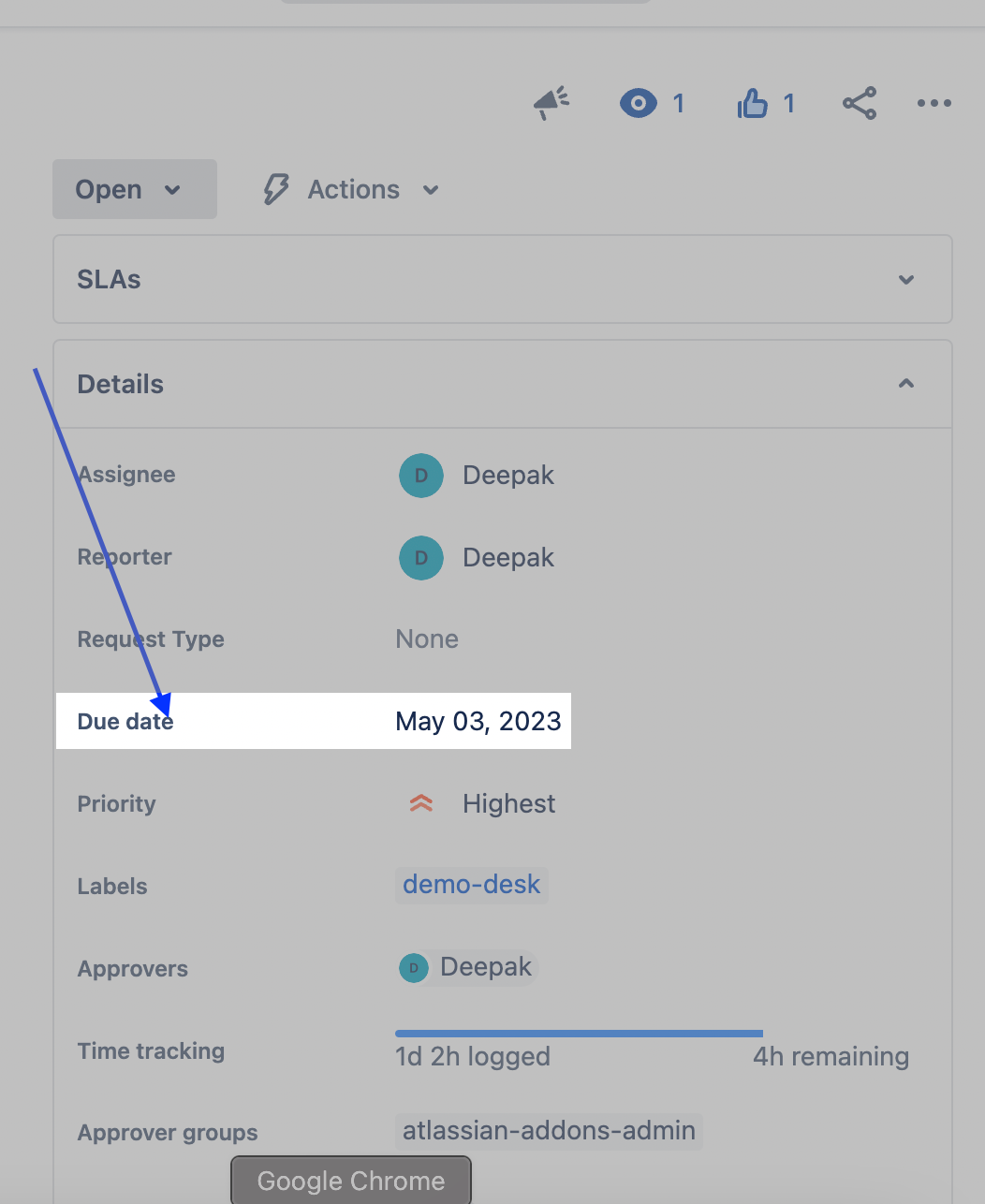Click the time tracking progress bar
Viewport: 985px width, 1204px height.
point(579,1034)
